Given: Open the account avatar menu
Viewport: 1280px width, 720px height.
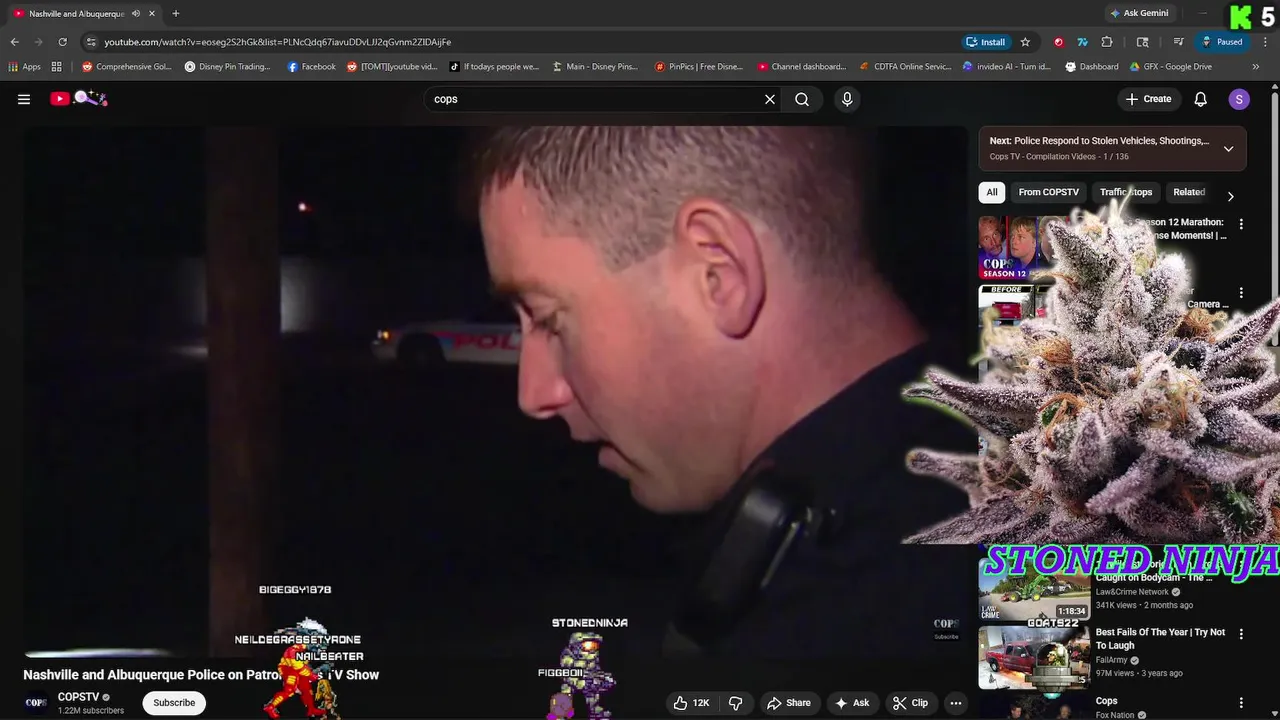Looking at the screenshot, I should click(x=1239, y=99).
